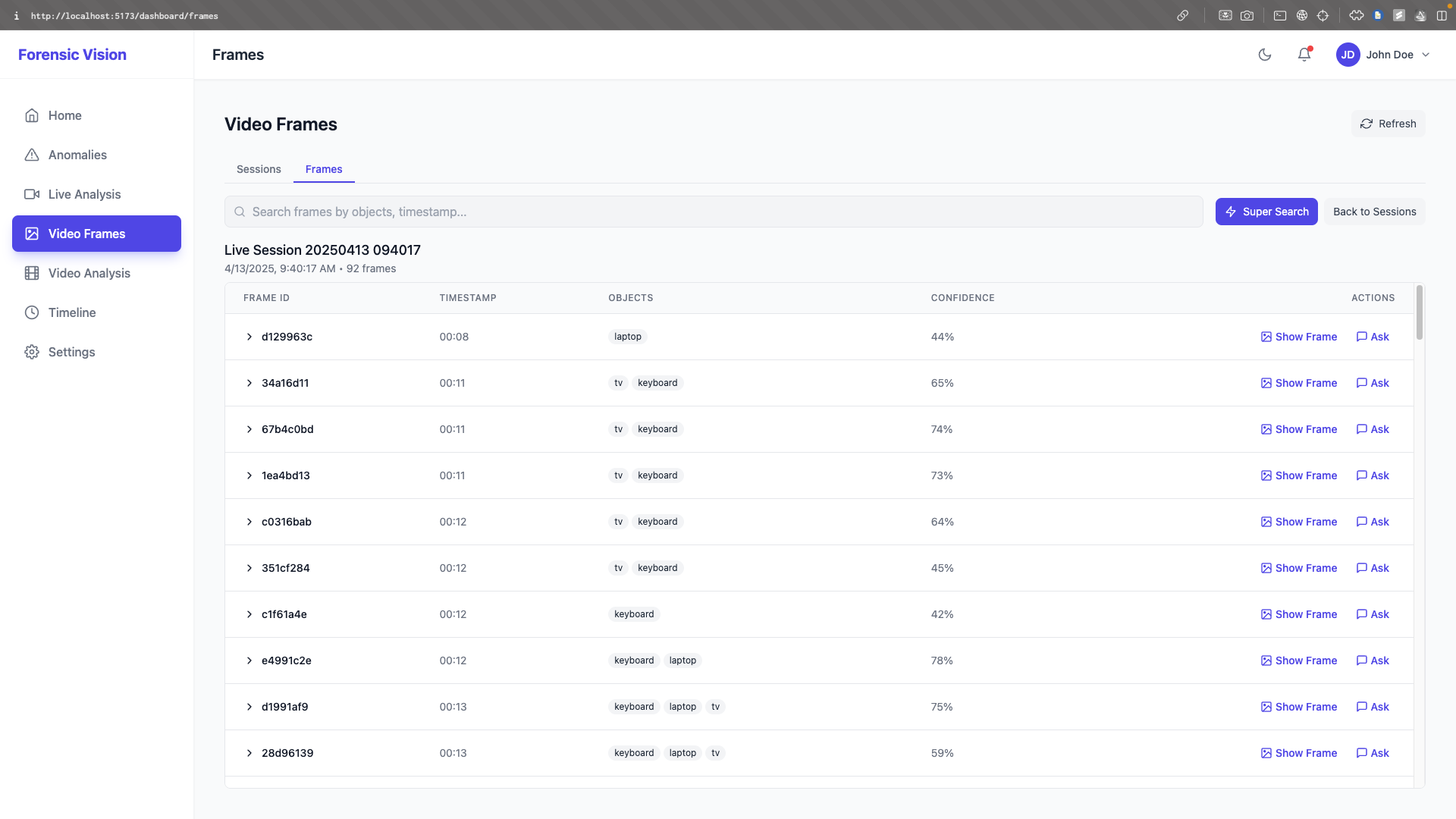Click the Super Search button
The height and width of the screenshot is (819, 1456).
click(1266, 212)
